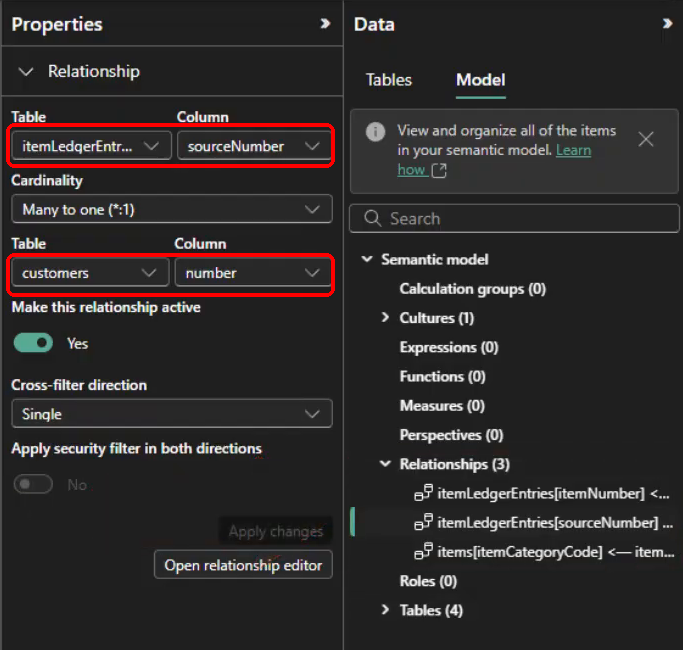The image size is (683, 650).
Task: Open the Cardinality Many to one dropdown
Action: pos(172,209)
